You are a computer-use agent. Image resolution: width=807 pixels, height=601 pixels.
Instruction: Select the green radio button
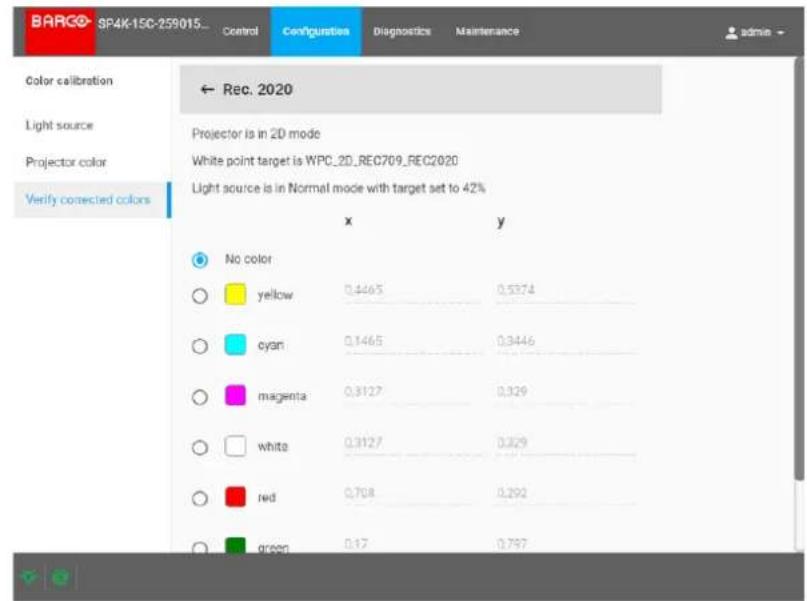(200, 547)
